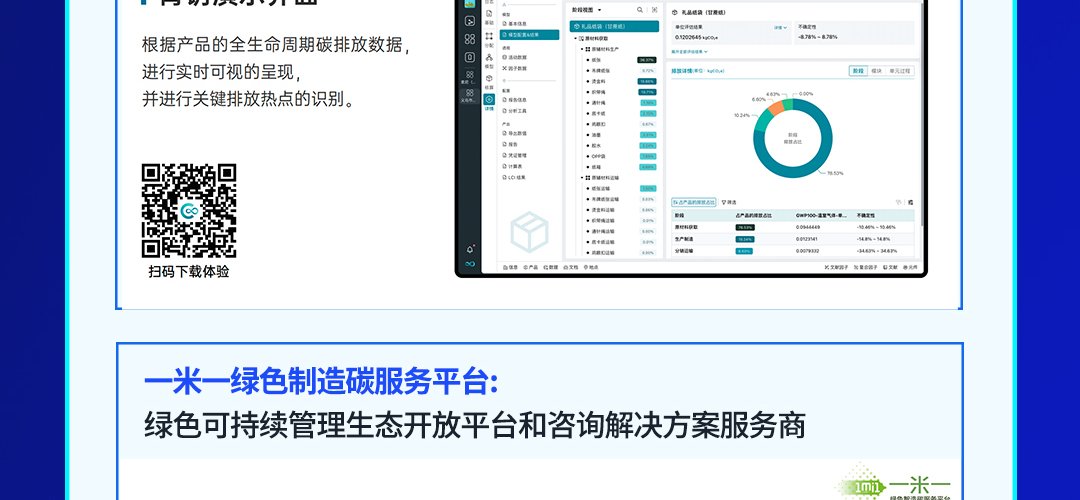Open the notification bell in the sidebar
Image resolution: width=1080 pixels, height=500 pixels.
pyautogui.click(x=469, y=248)
